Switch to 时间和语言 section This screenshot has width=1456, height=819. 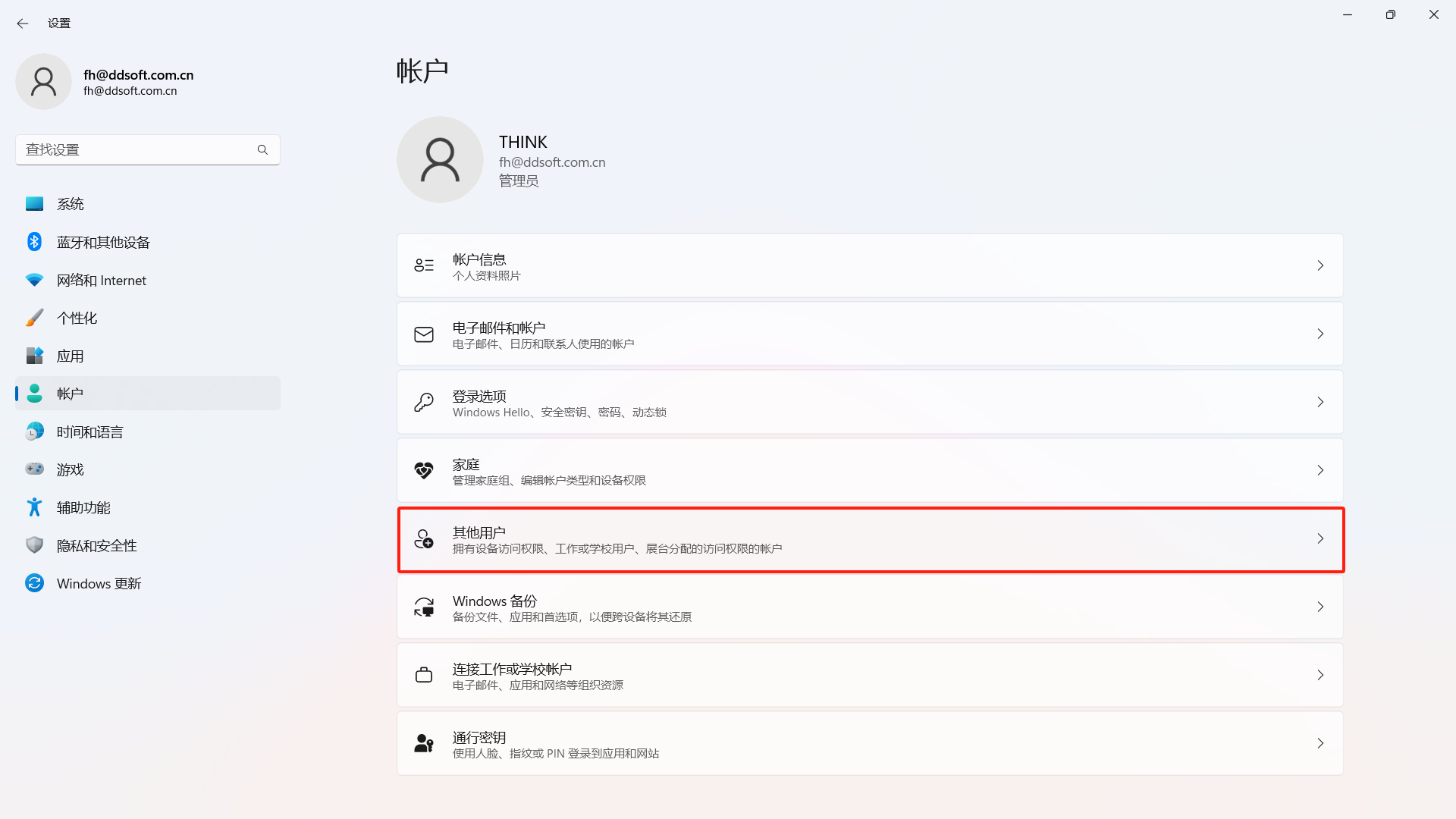click(148, 431)
